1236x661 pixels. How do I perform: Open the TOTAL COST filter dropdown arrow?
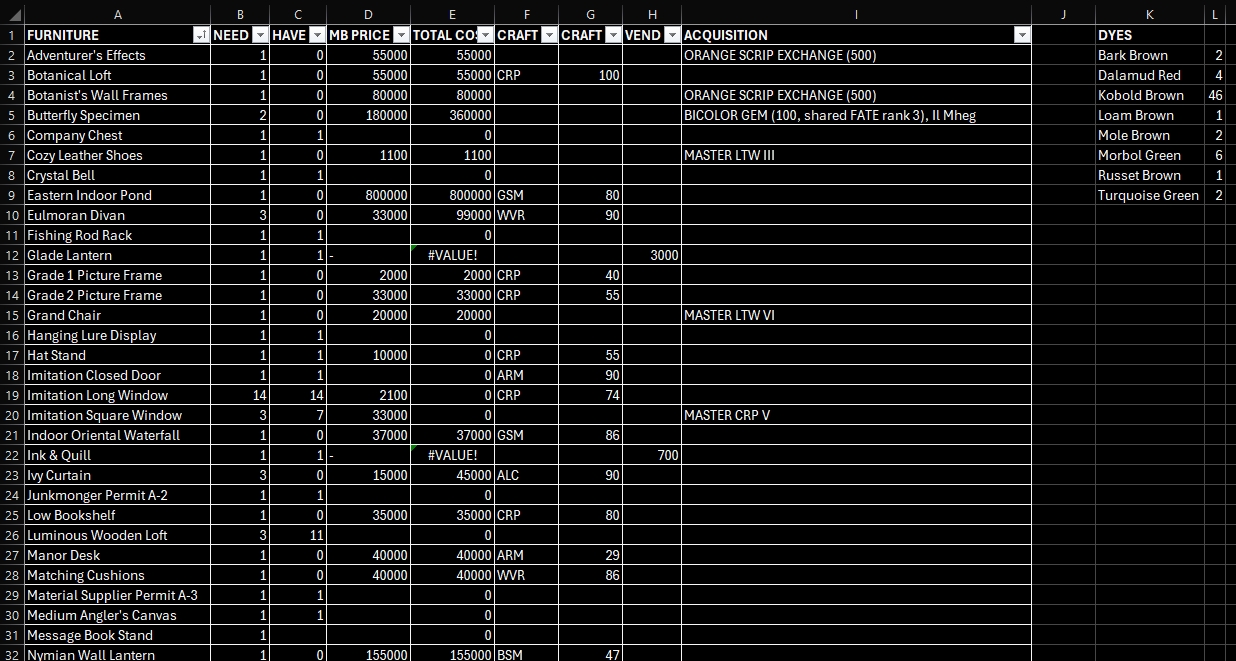coord(484,35)
